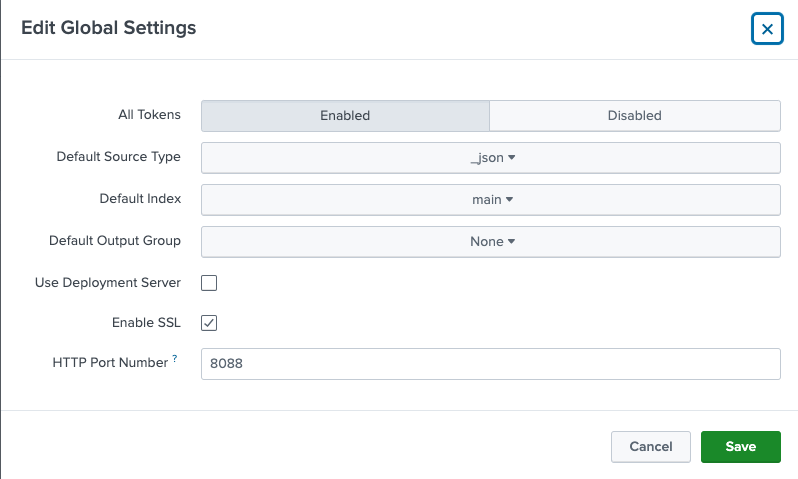Click the caret arrow beside main
The image size is (798, 479).
pyautogui.click(x=509, y=200)
